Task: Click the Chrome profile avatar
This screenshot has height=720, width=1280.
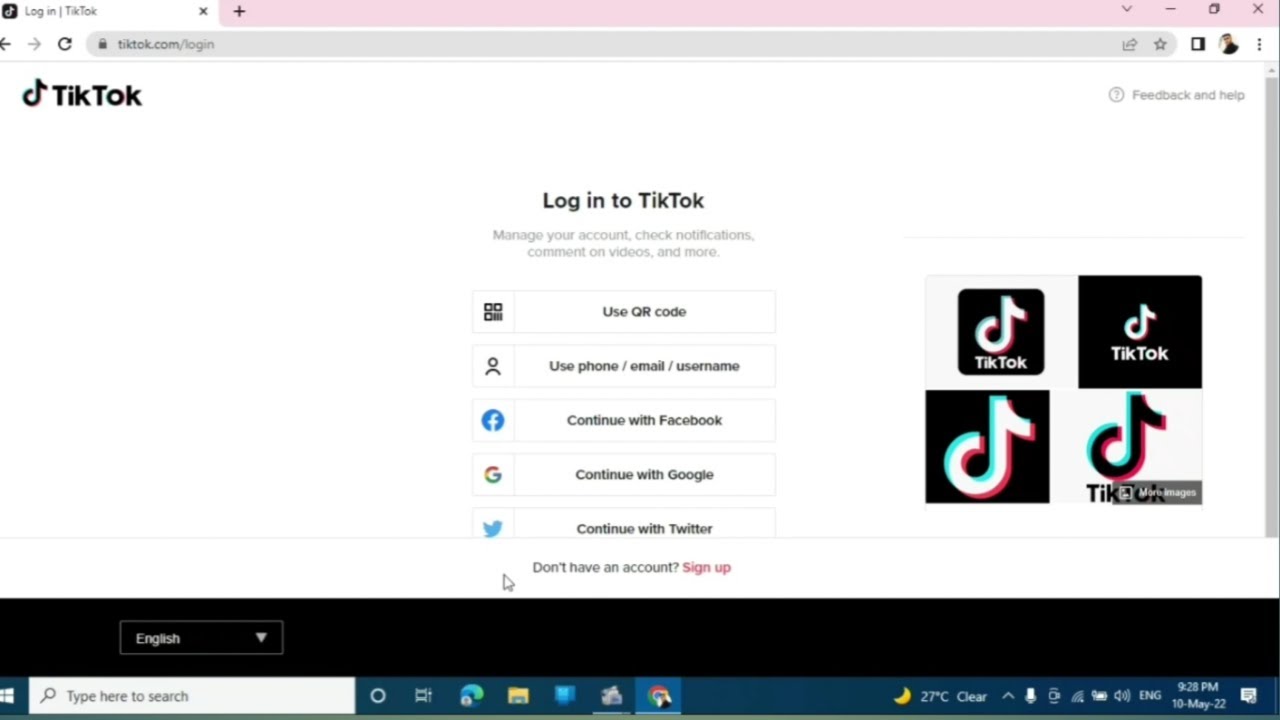Action: click(1229, 44)
